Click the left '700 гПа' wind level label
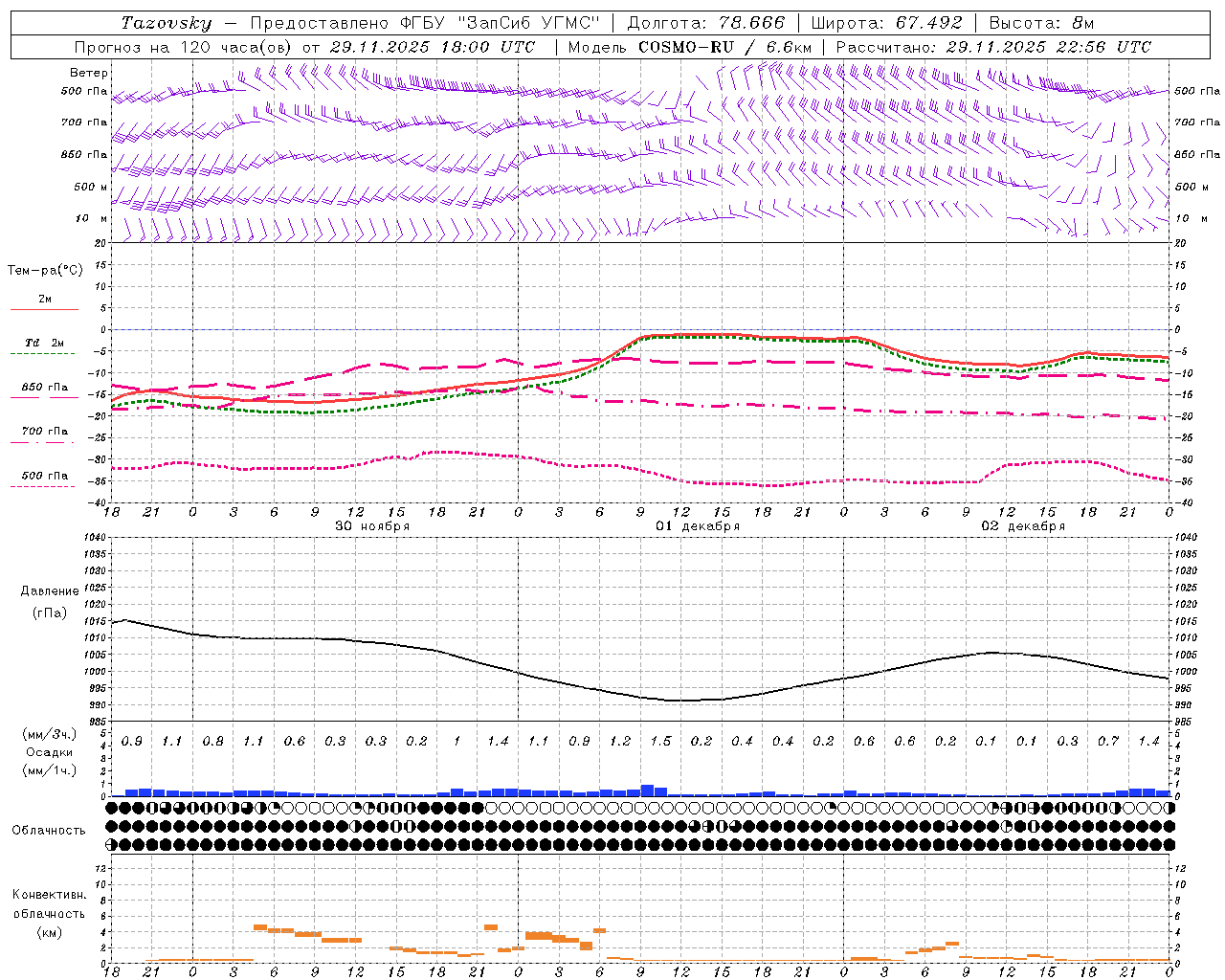This screenshot has width=1225, height=980. pyautogui.click(x=84, y=122)
